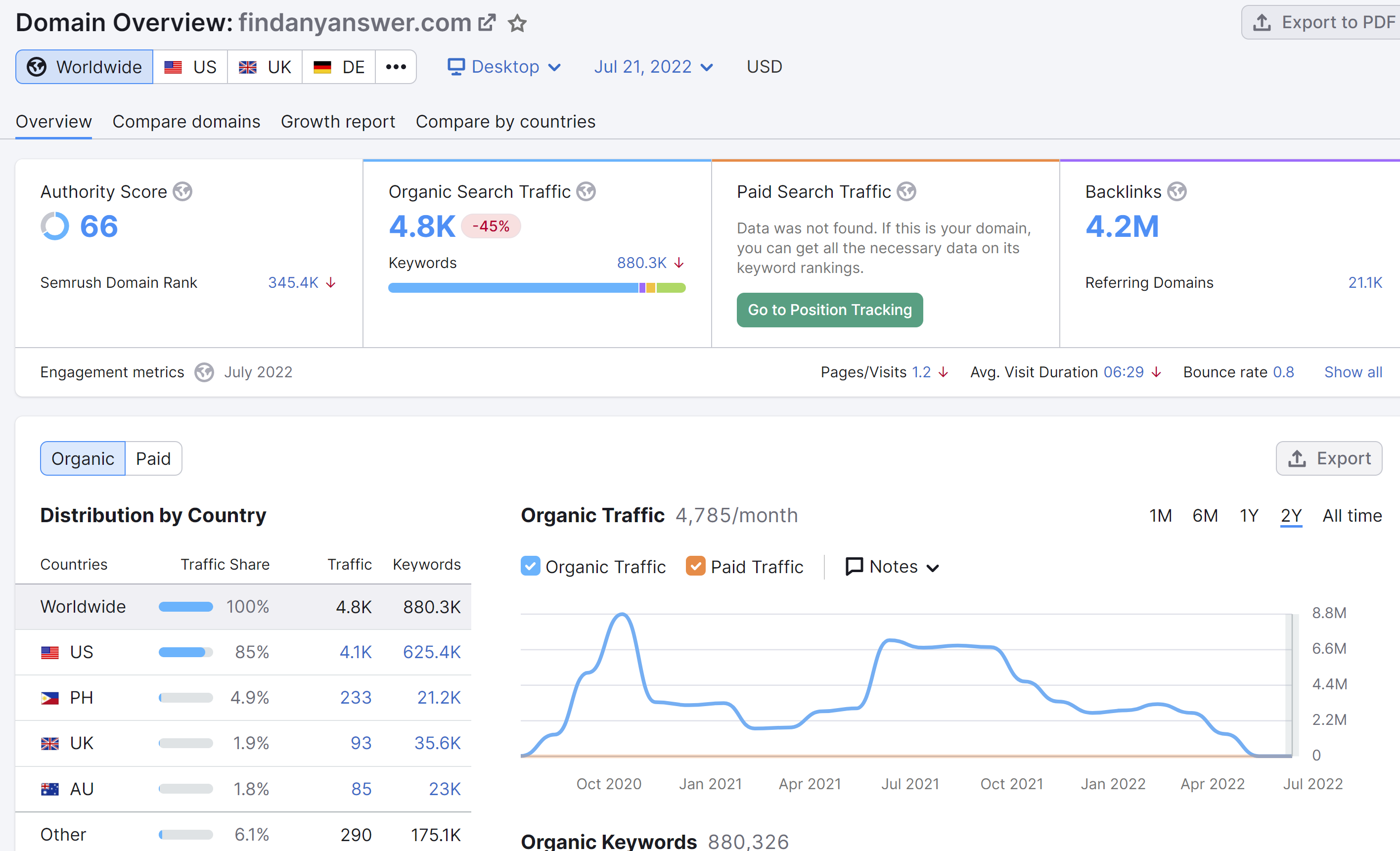1400x851 pixels.
Task: Open the Compare by countries tab
Action: (x=506, y=122)
